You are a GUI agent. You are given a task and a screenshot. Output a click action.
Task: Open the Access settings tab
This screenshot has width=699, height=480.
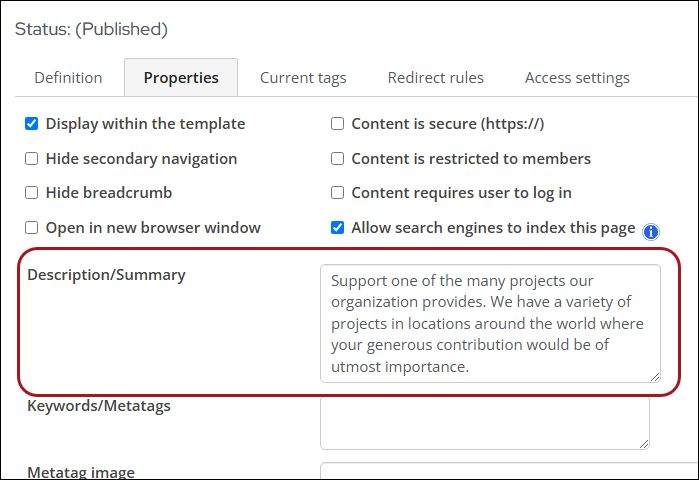point(577,78)
